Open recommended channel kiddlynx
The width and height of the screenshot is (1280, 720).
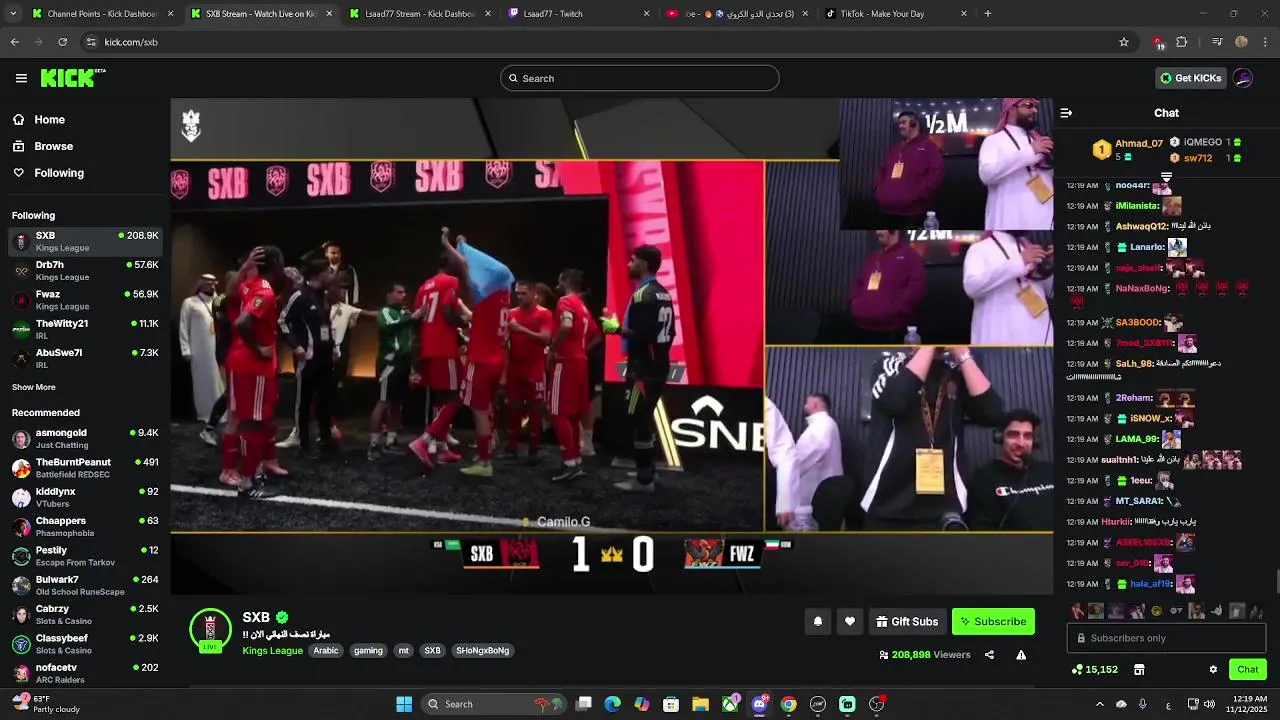pyautogui.click(x=85, y=497)
